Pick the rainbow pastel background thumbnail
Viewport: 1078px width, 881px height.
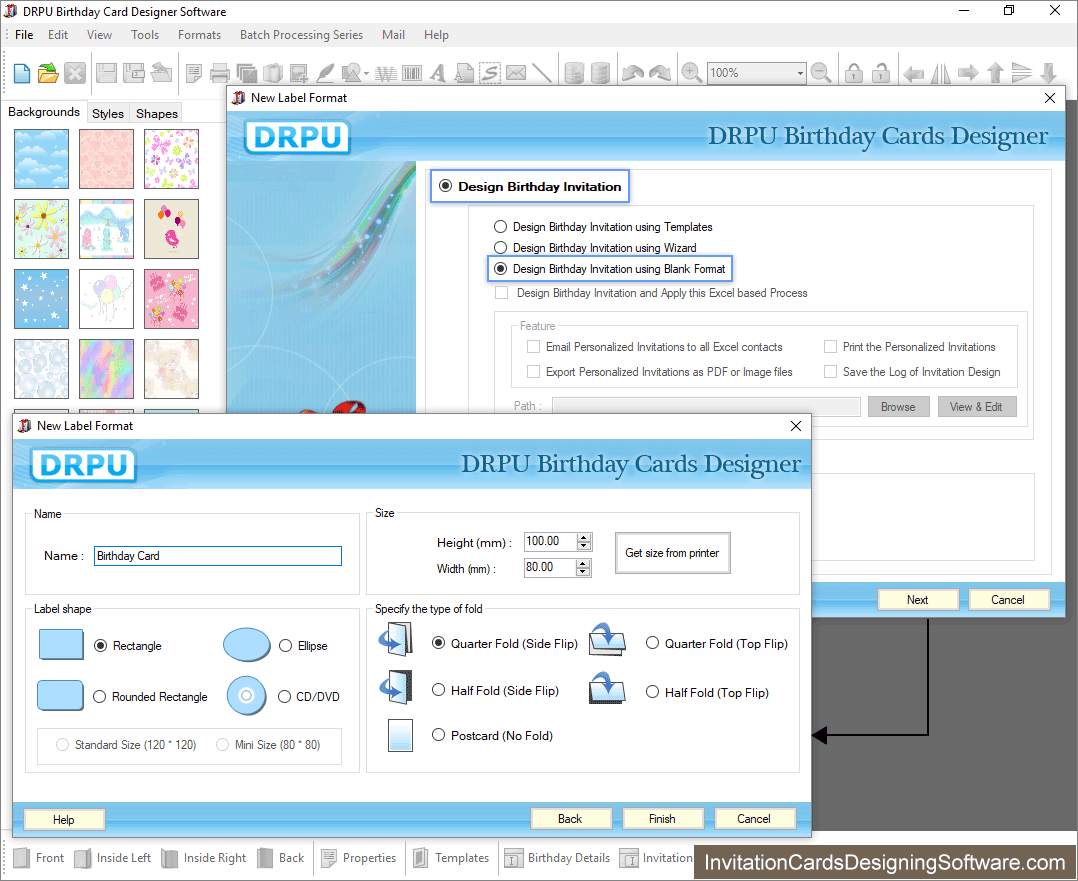point(107,369)
